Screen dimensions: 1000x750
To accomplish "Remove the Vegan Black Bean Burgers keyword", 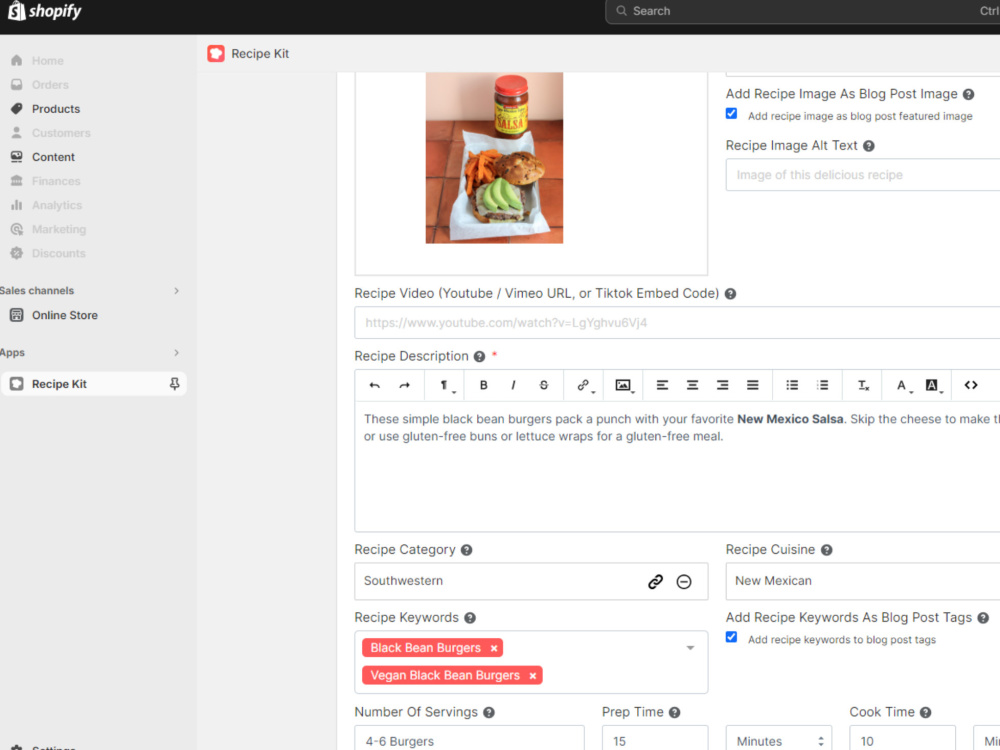I will 533,675.
